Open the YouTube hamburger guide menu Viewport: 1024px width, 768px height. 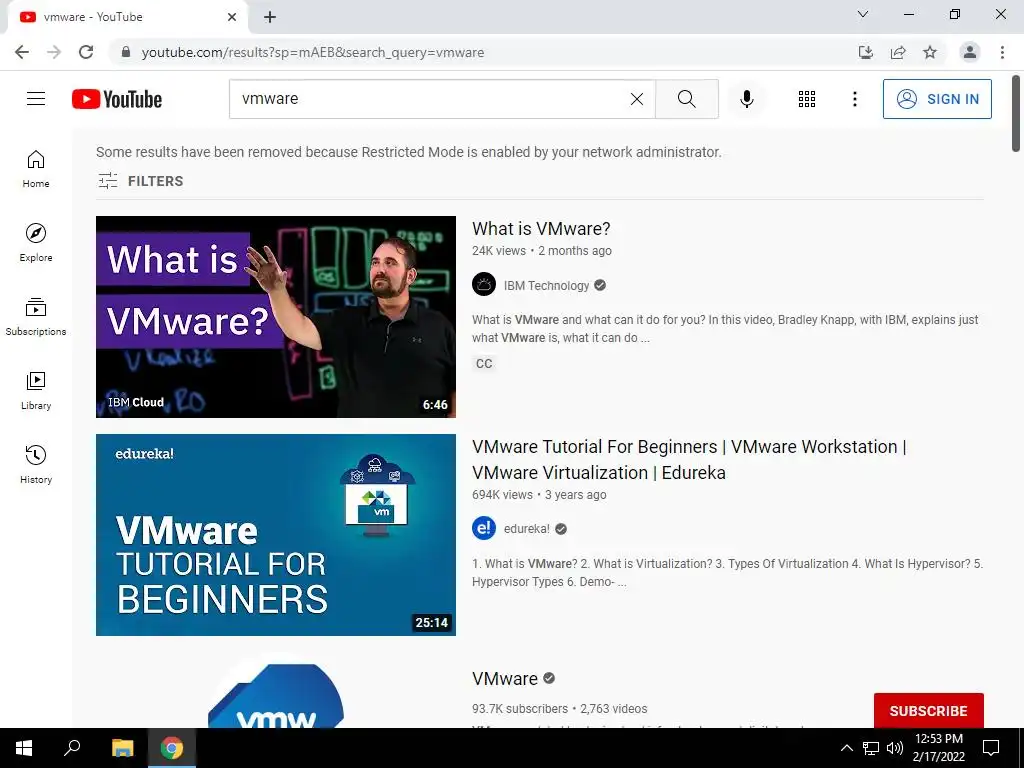[36, 99]
